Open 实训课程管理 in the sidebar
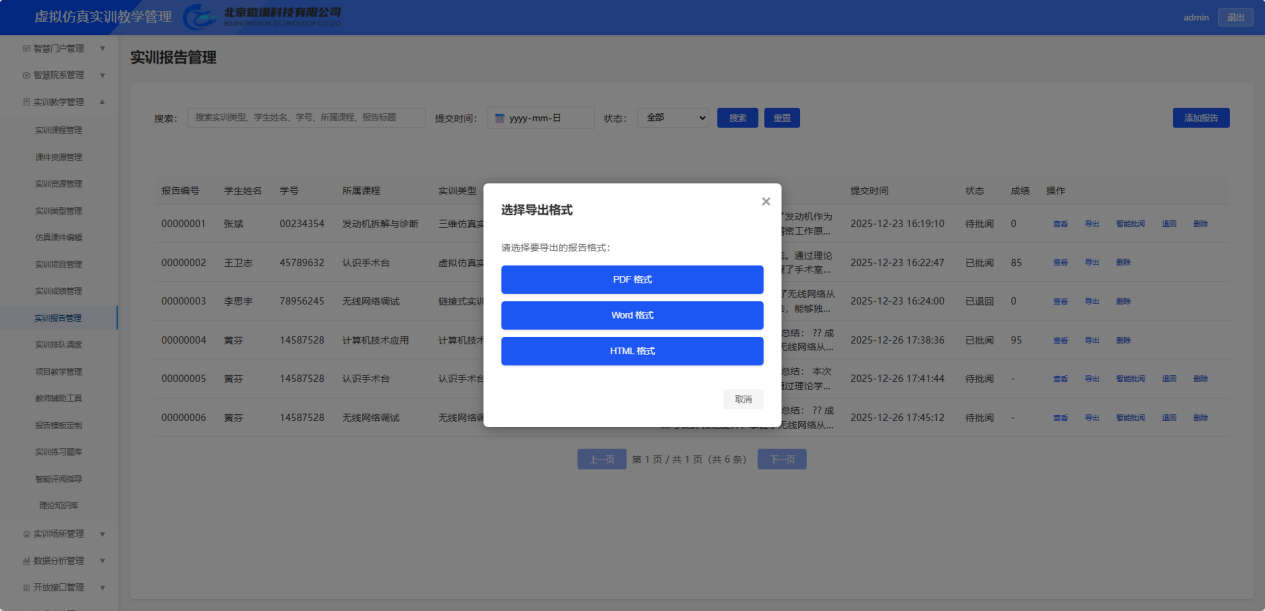Image resolution: width=1265 pixels, height=611 pixels. tap(59, 130)
